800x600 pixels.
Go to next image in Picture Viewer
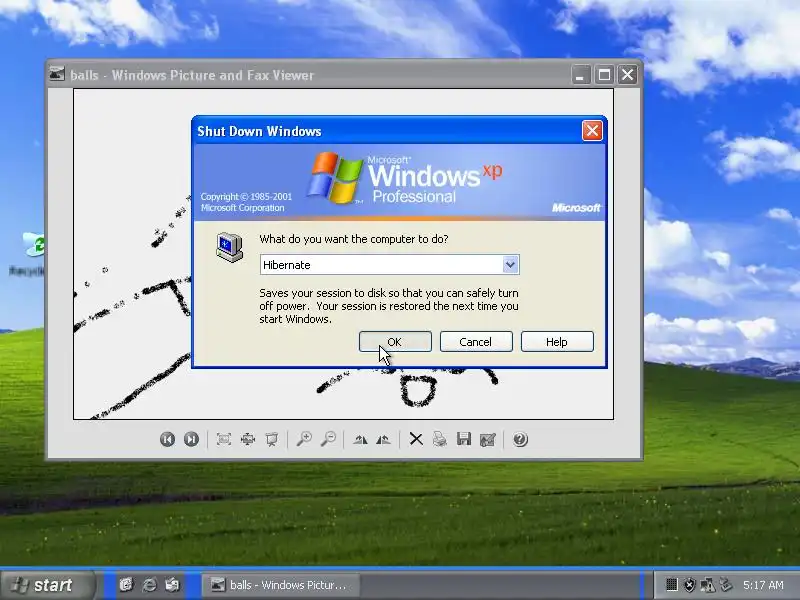[x=191, y=439]
